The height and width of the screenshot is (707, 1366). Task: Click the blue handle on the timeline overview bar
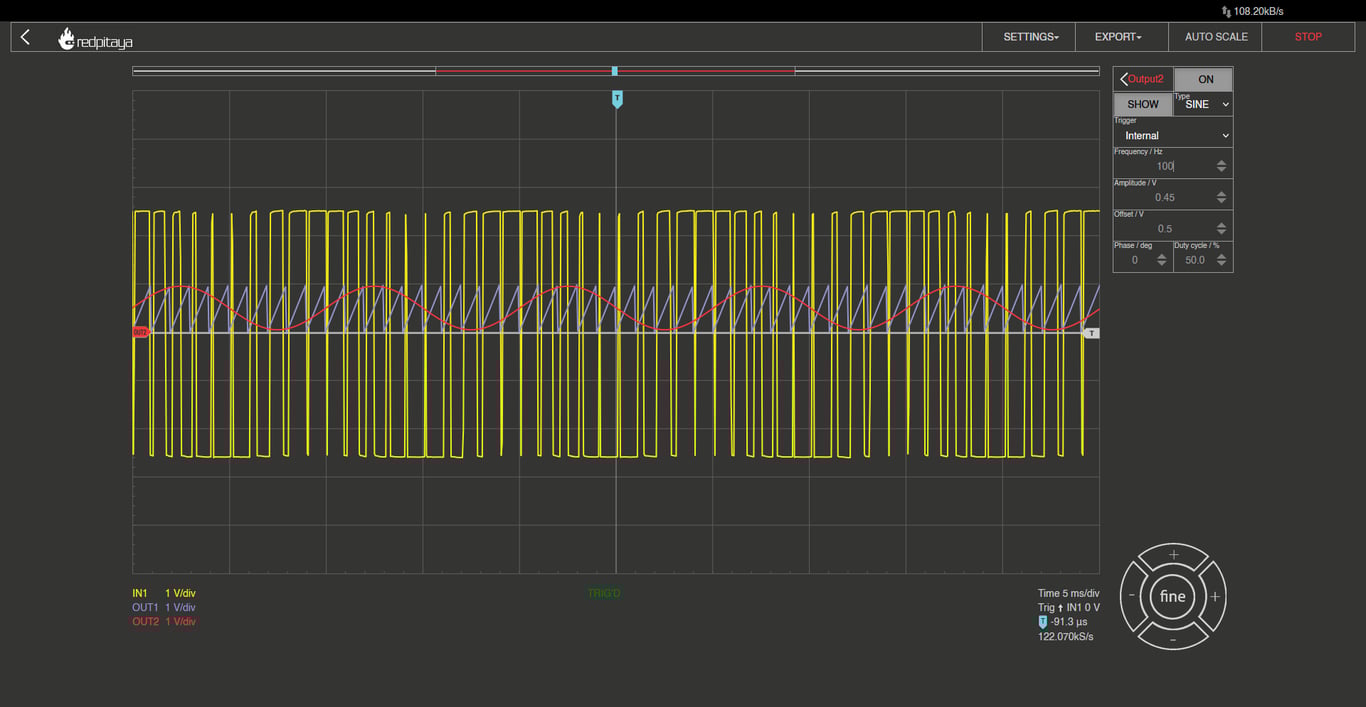(614, 71)
